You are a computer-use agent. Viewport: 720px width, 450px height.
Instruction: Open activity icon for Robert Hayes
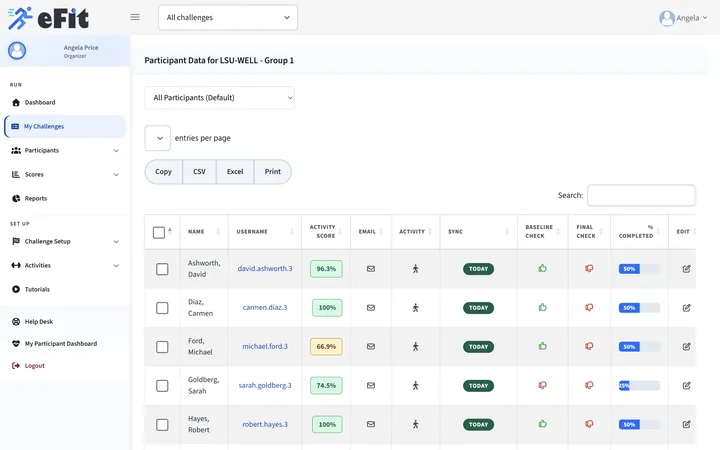[x=416, y=424]
